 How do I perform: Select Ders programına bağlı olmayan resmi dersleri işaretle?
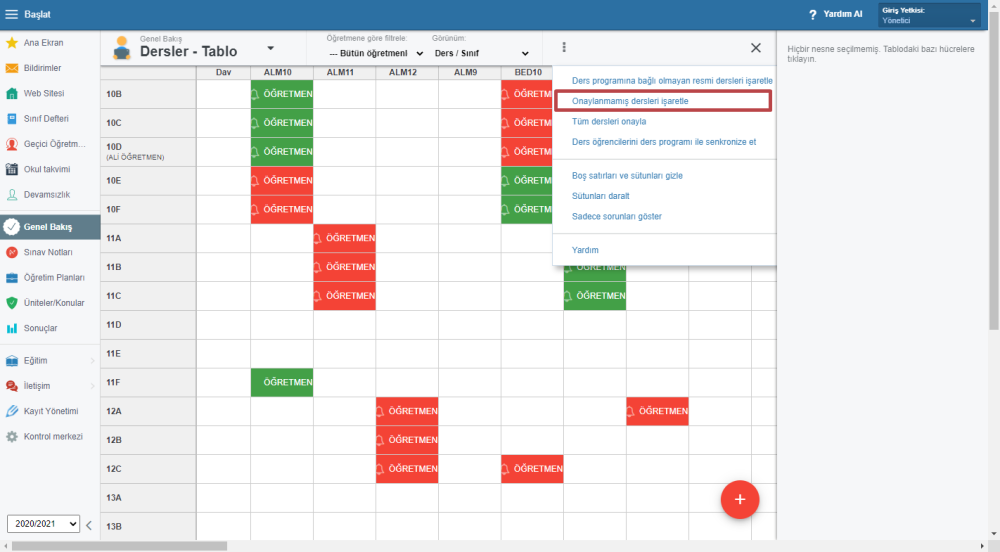tap(672, 81)
